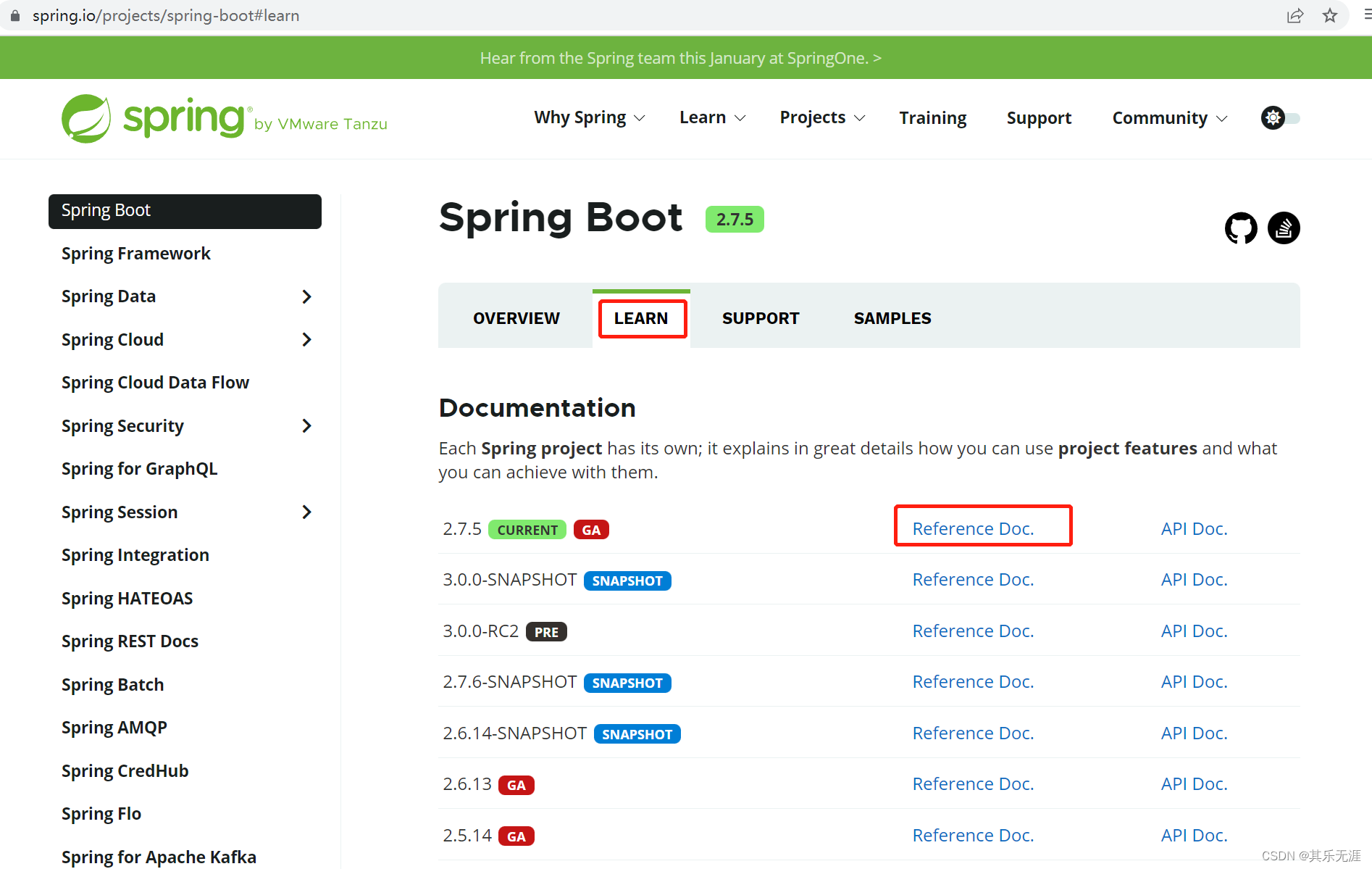This screenshot has height=869, width=1372.
Task: Open API Doc. for 3.0.0-RC2
Action: click(x=1194, y=631)
